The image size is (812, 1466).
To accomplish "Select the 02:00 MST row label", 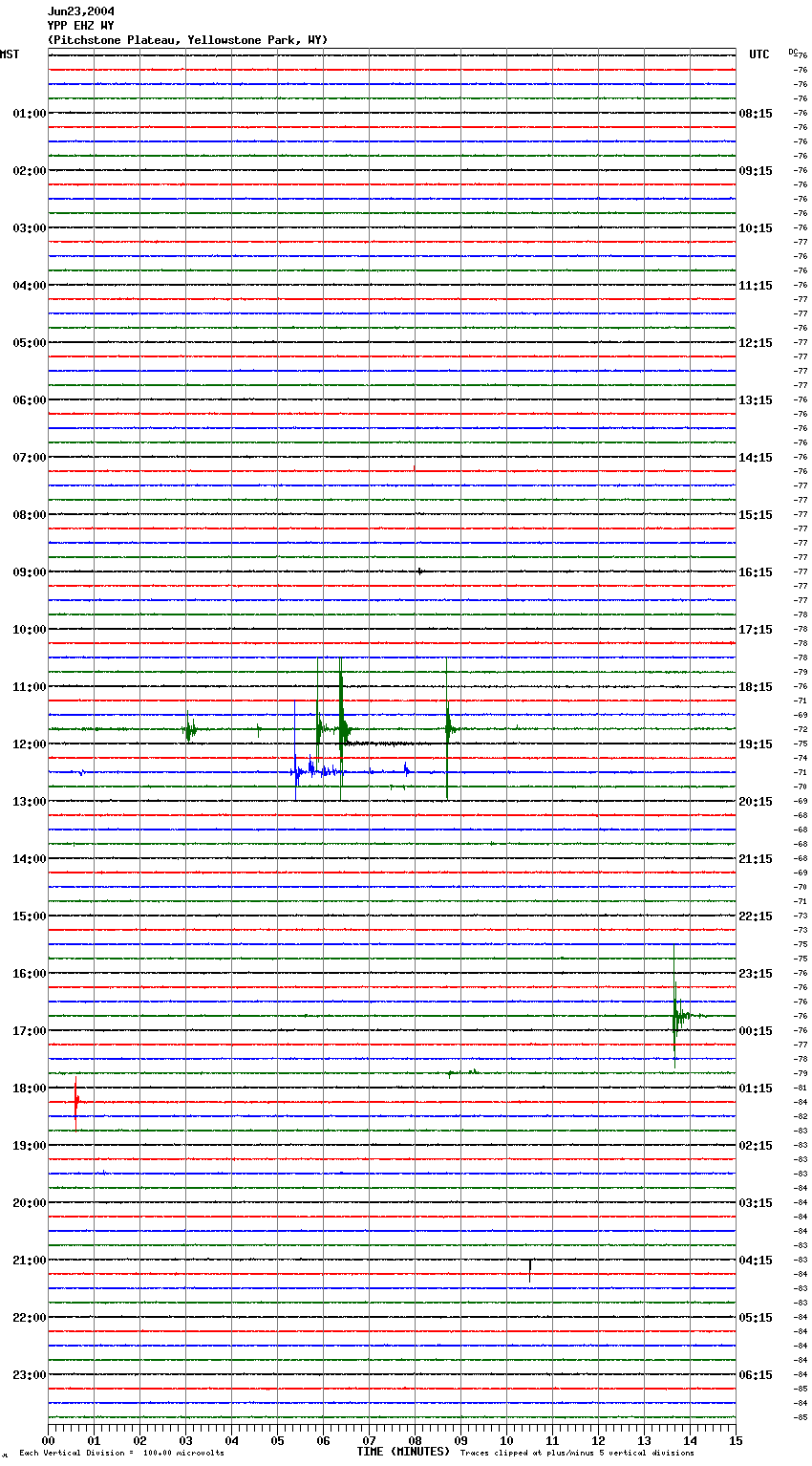I will coord(29,170).
